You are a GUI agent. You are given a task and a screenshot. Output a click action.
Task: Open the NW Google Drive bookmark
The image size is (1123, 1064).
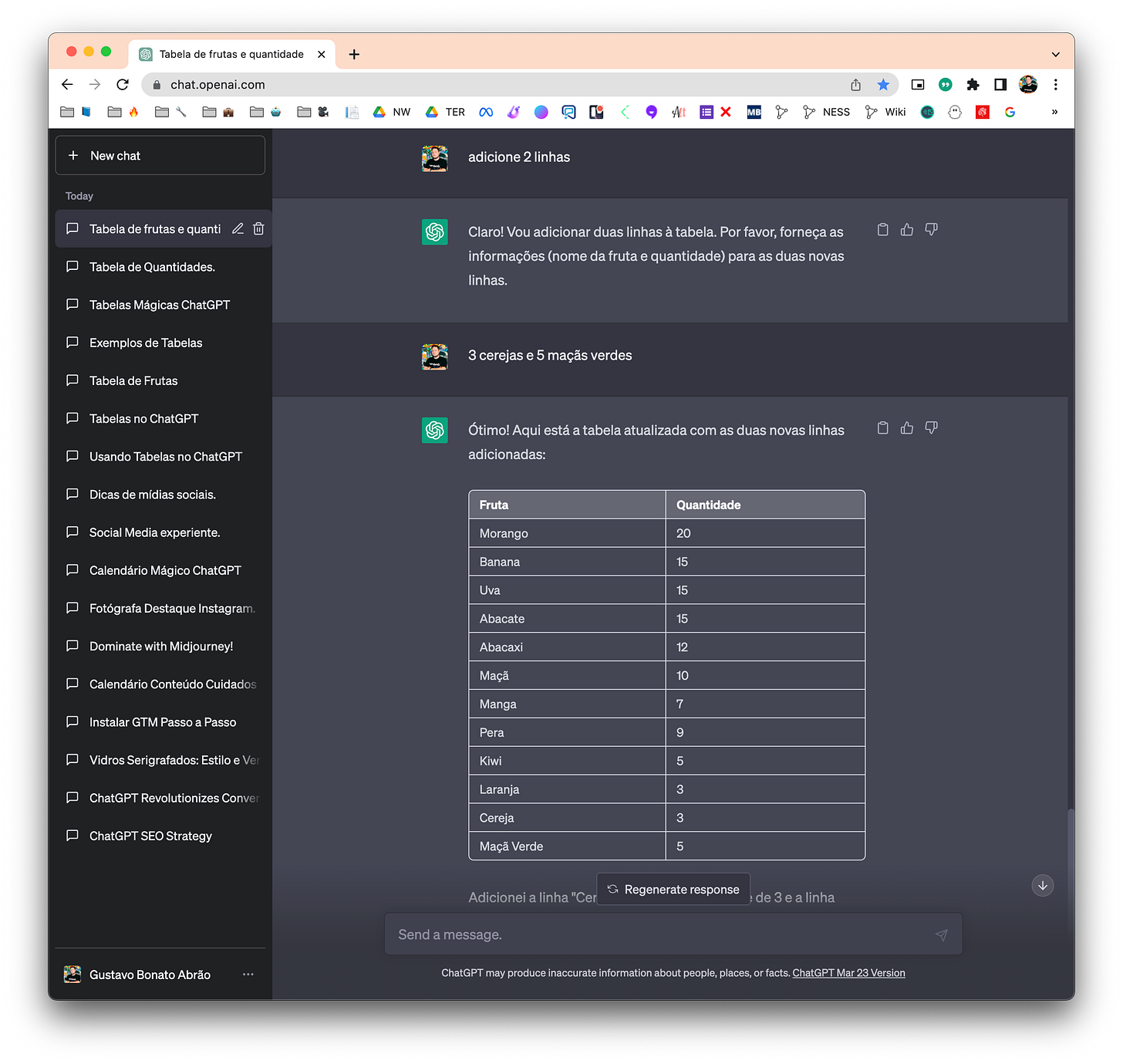pos(392,112)
